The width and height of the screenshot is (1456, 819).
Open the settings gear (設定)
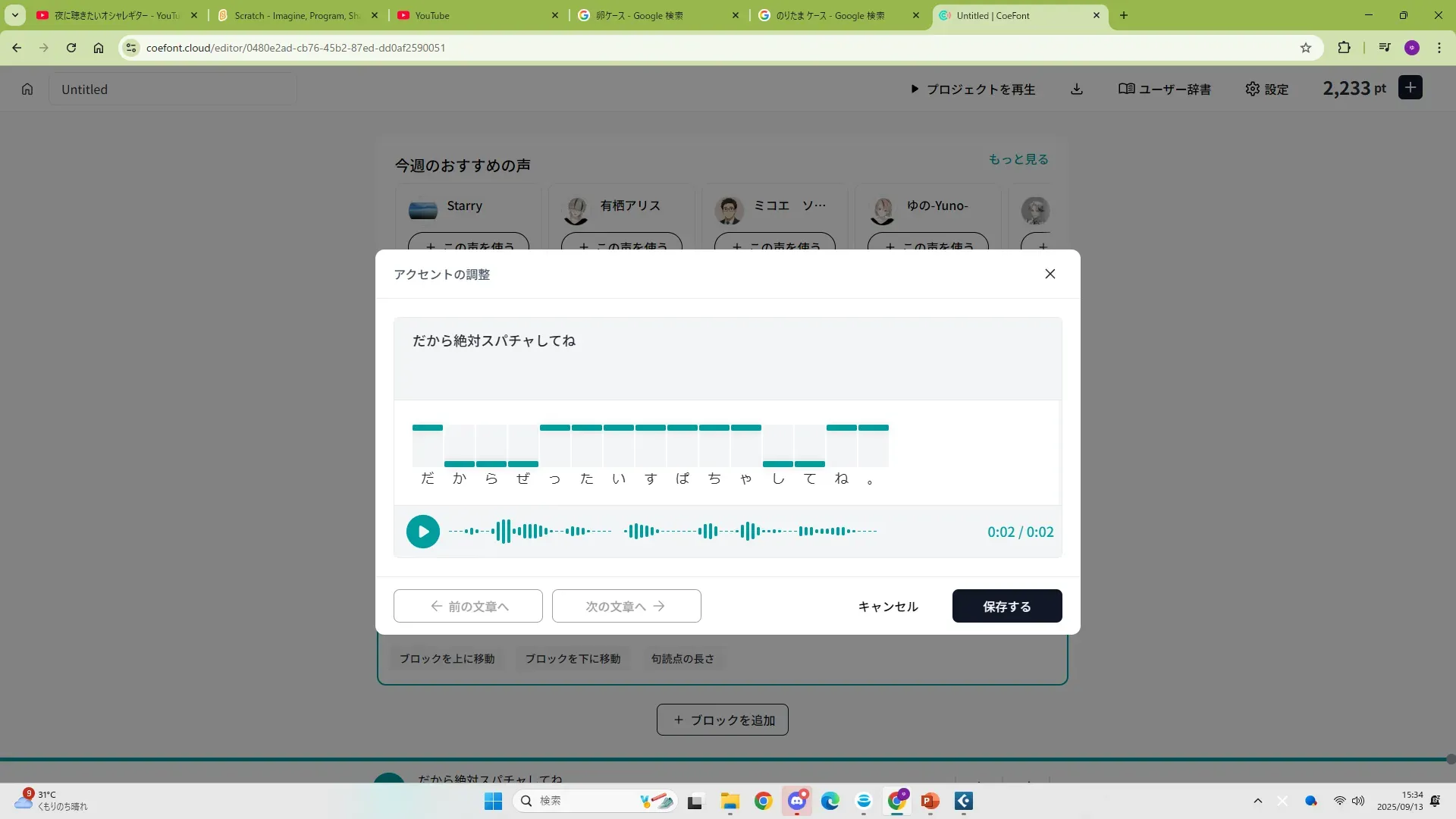pos(1266,89)
